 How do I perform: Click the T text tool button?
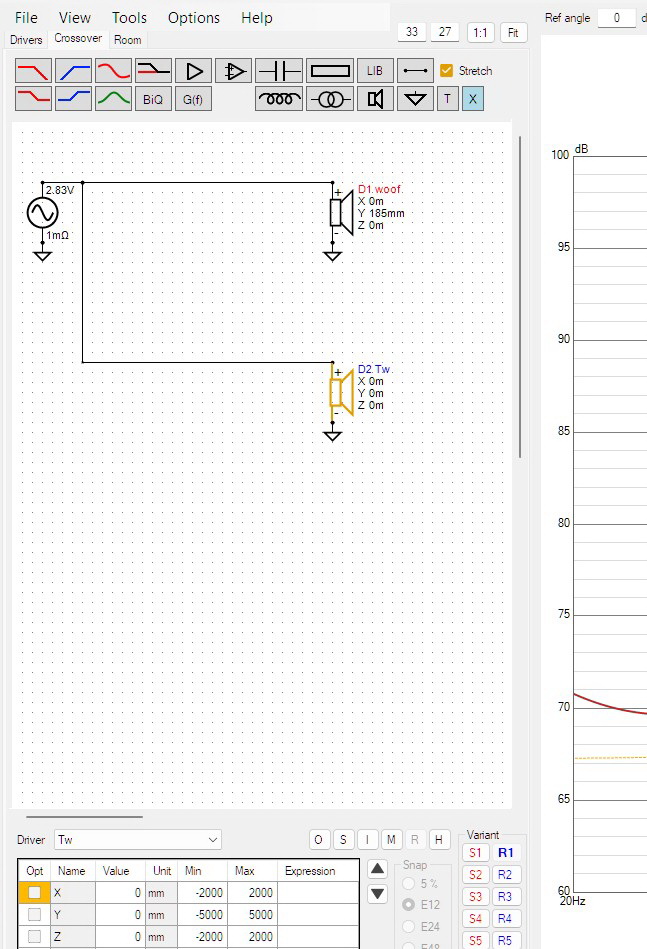pos(447,99)
